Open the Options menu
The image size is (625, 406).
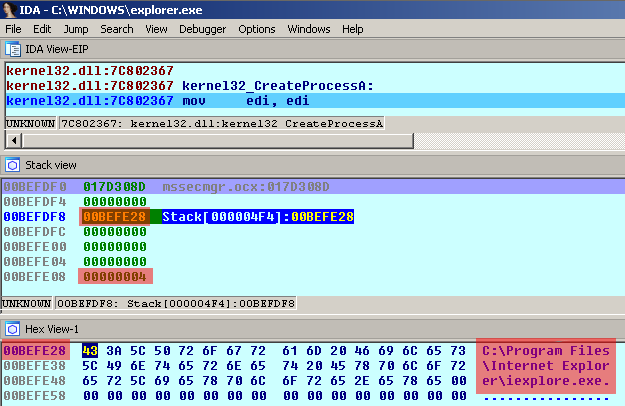tap(257, 29)
